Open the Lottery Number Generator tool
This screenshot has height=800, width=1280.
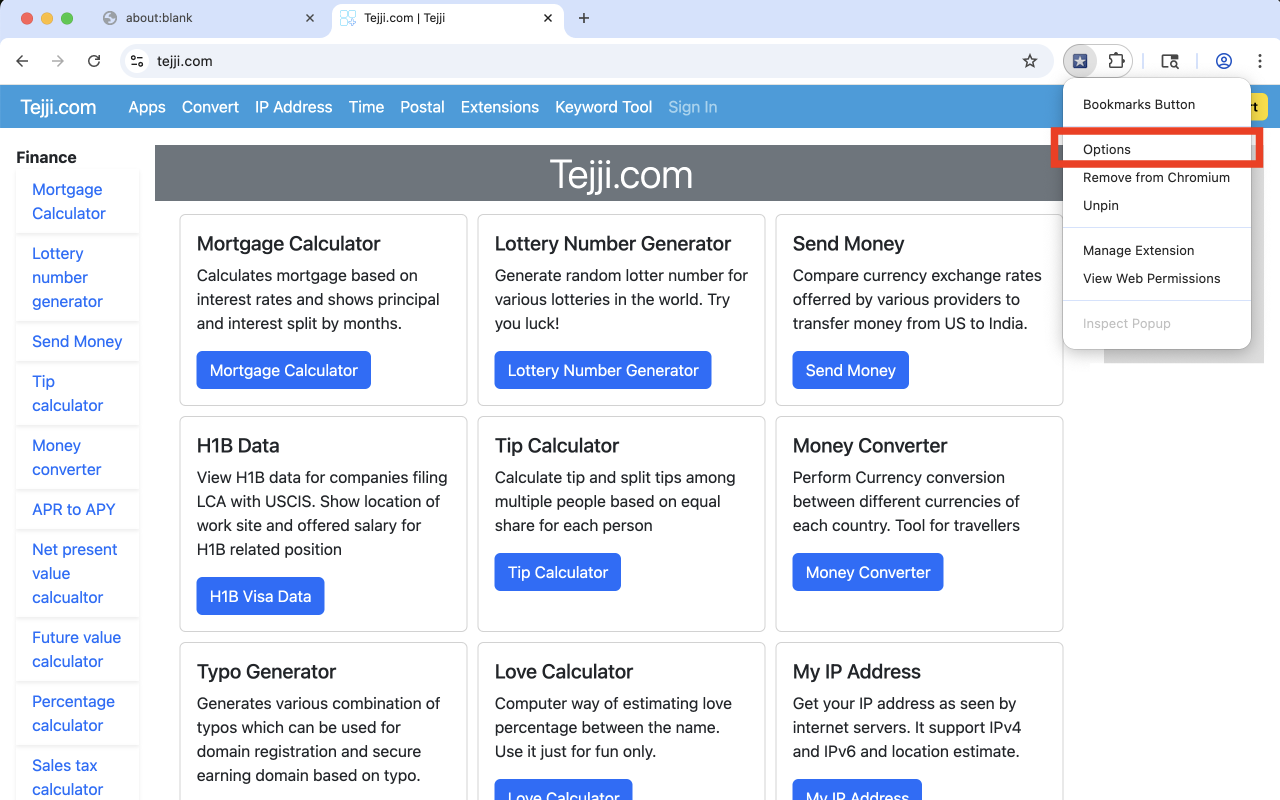602,370
